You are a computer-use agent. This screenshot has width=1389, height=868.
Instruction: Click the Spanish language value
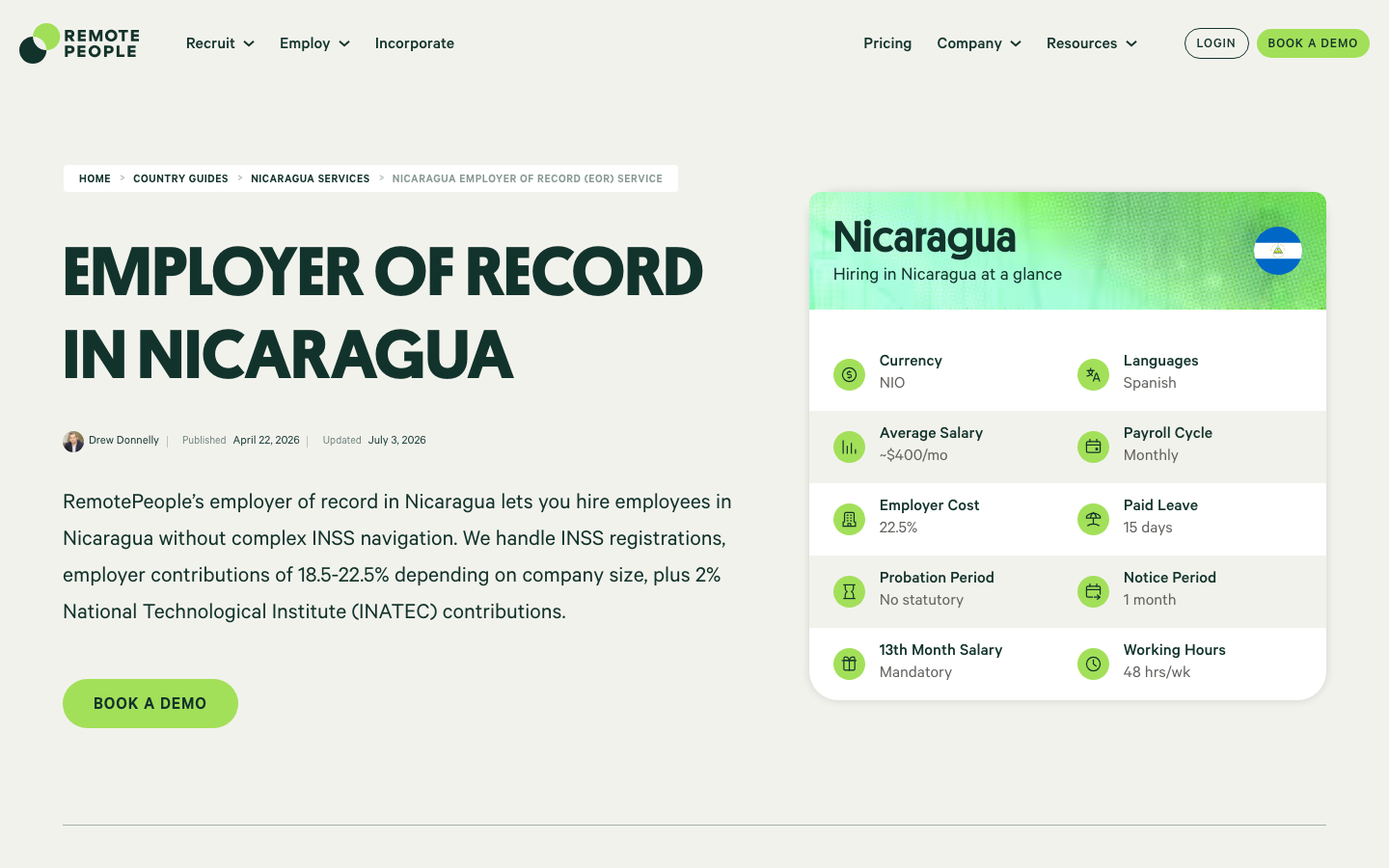point(1150,383)
